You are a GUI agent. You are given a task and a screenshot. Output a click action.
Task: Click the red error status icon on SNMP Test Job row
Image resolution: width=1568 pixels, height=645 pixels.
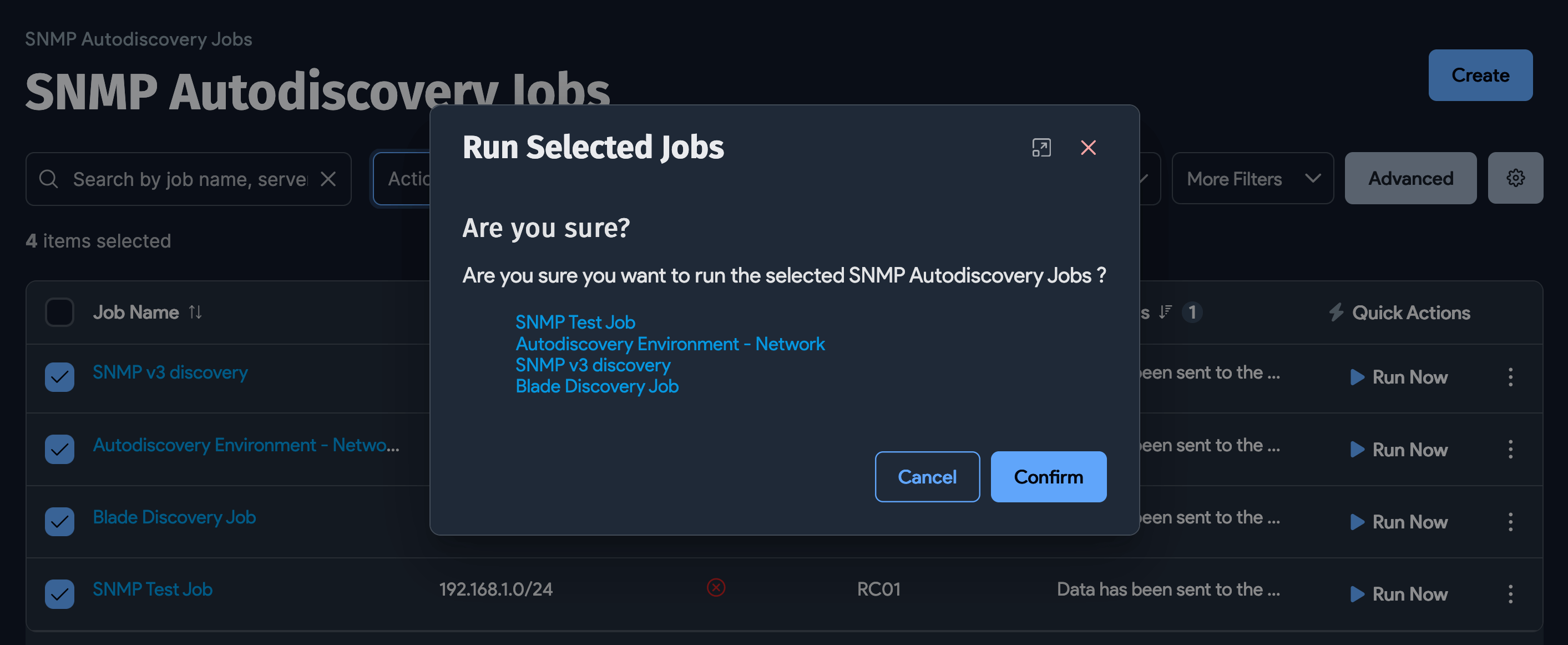pyautogui.click(x=716, y=588)
